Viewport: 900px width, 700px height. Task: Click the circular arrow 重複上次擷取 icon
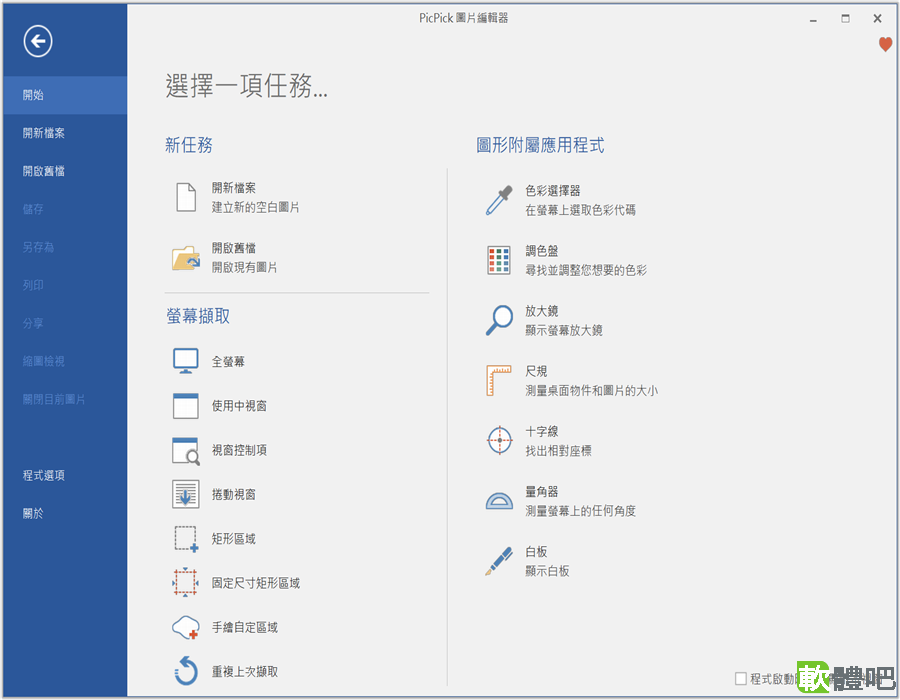[x=186, y=671]
